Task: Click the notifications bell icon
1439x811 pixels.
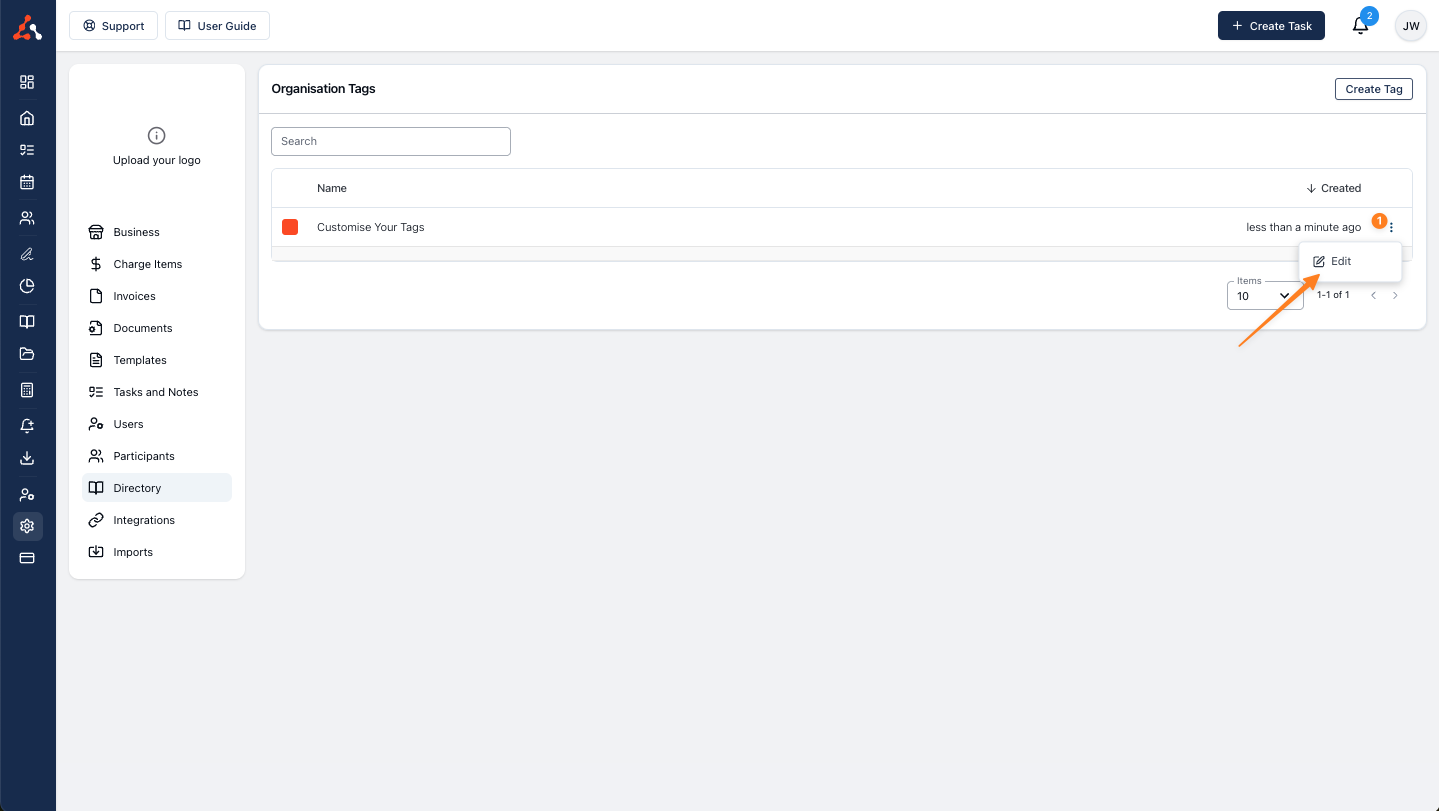Action: pos(1360,26)
